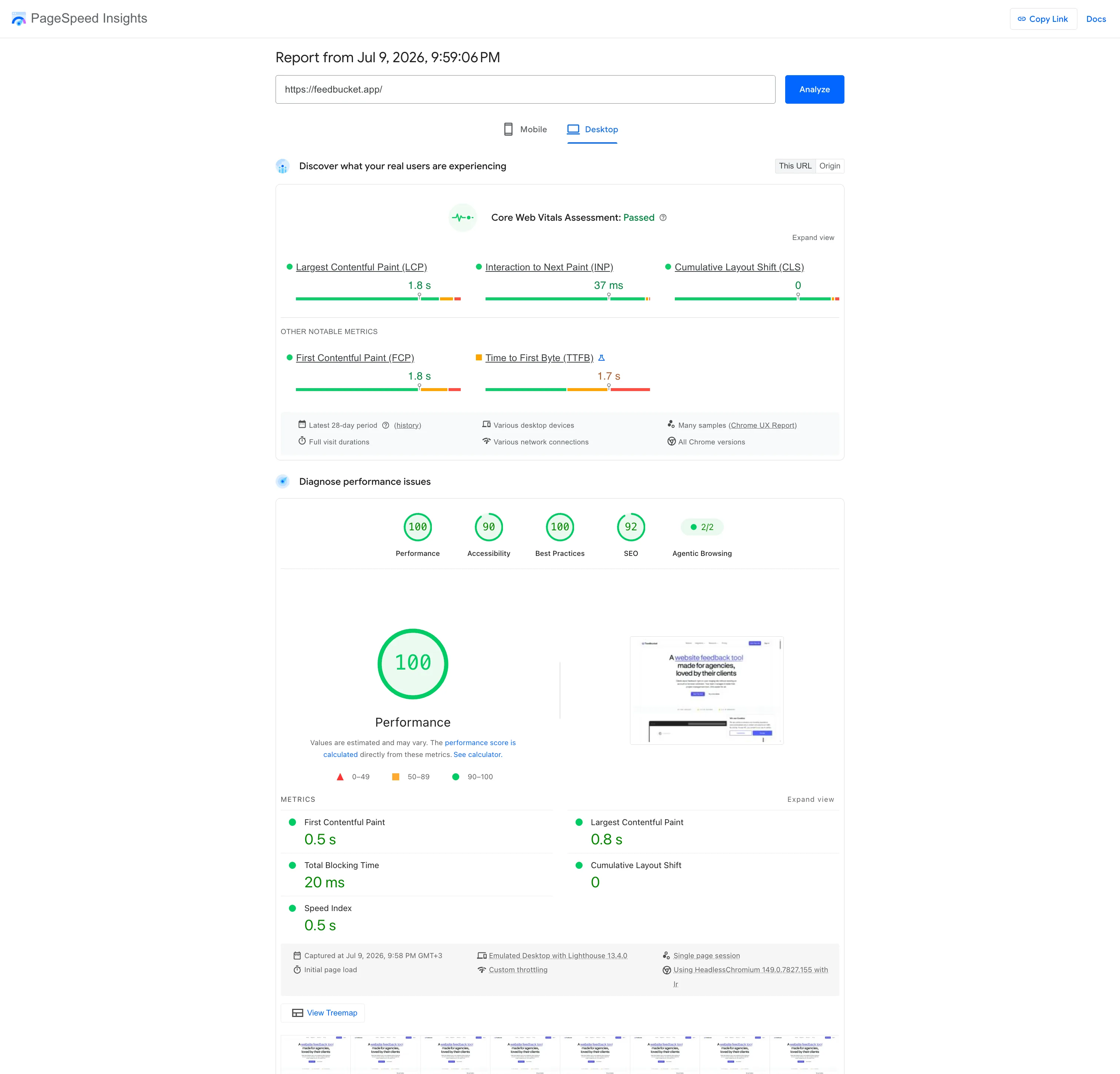The height and width of the screenshot is (1074, 1120).
Task: Click the devices icon beside Various desktop devices
Action: pos(486,424)
